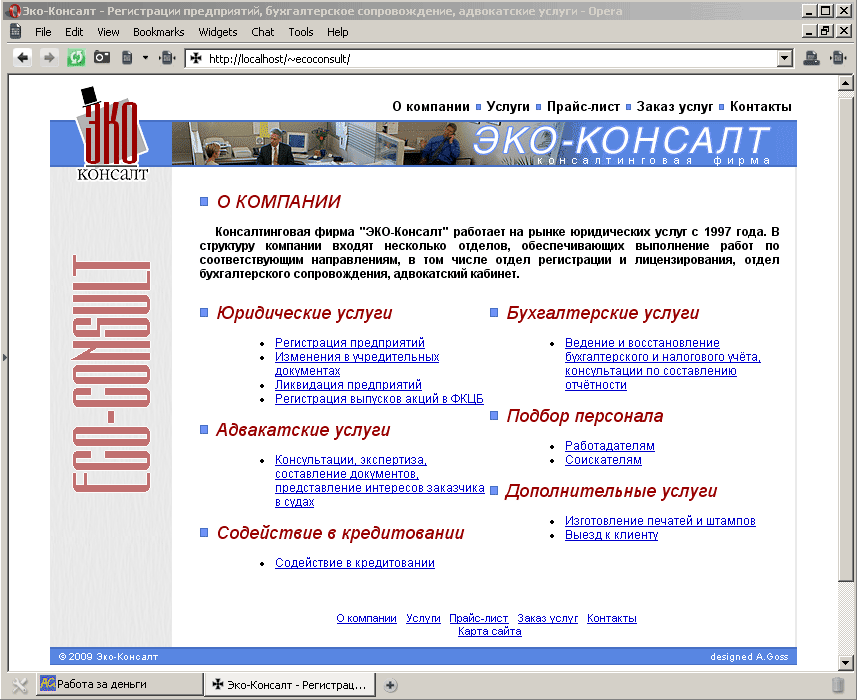Click the ЭКО Консалт logo image
The height and width of the screenshot is (700, 857).
[112, 134]
